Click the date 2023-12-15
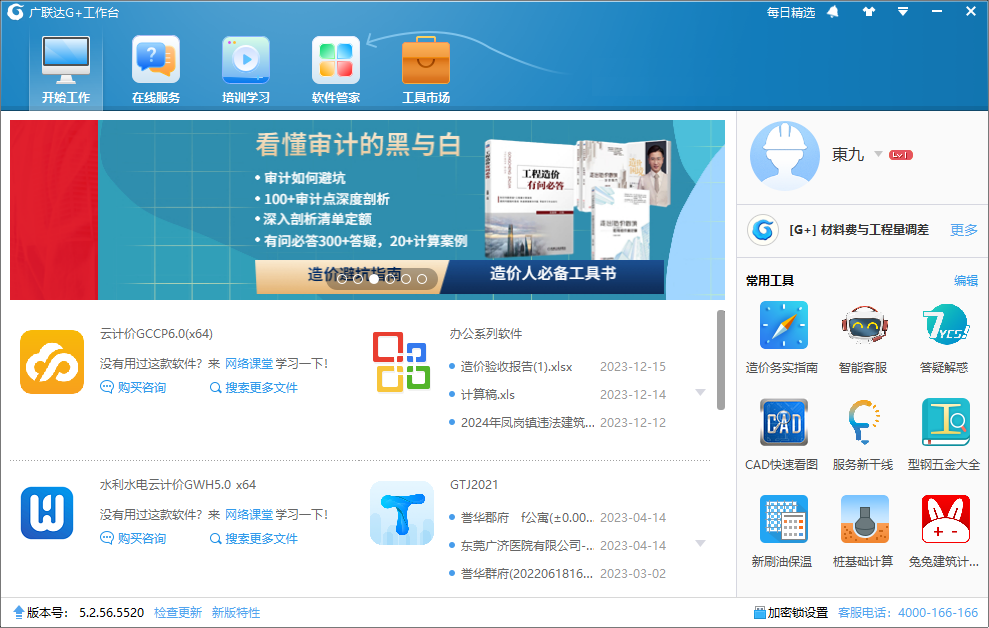This screenshot has height=628, width=989. (633, 367)
